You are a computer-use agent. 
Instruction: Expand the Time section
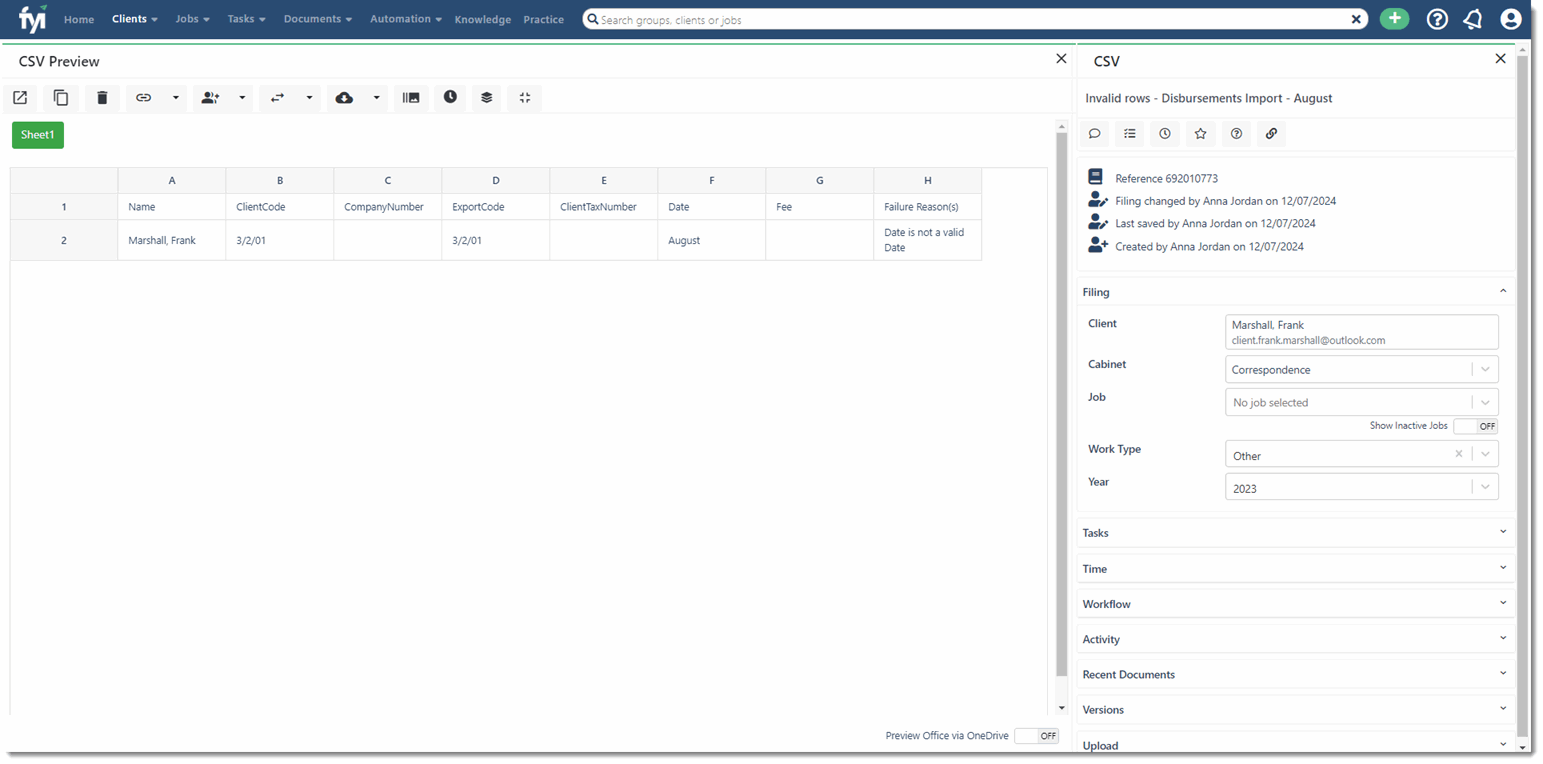click(x=1296, y=568)
